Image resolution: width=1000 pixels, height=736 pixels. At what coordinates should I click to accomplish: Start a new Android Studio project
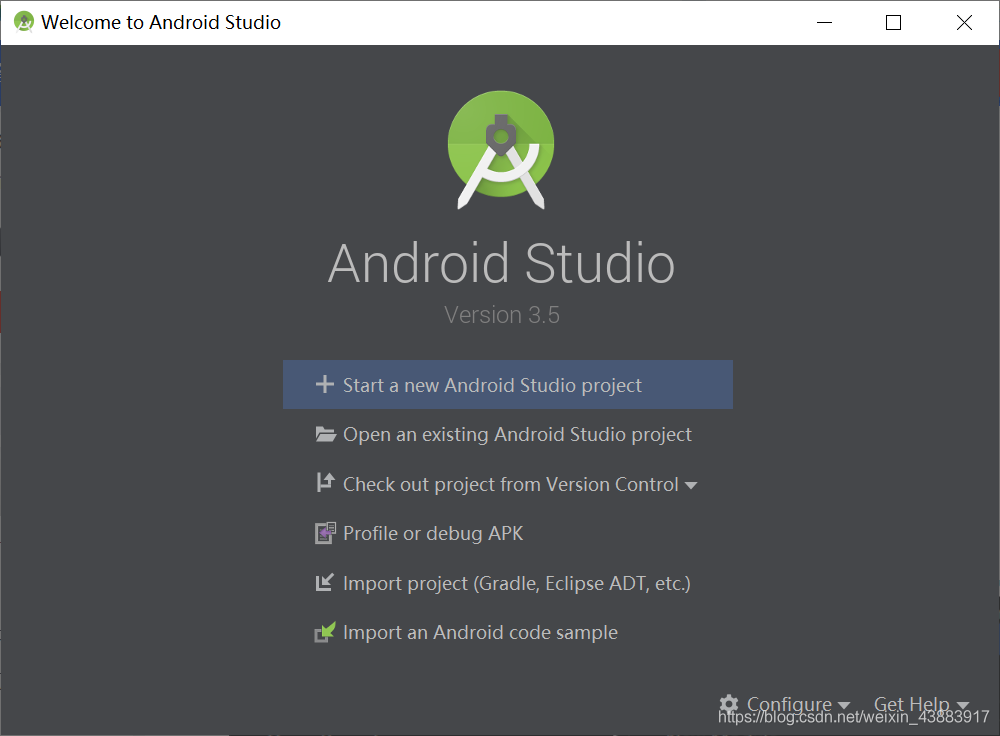pyautogui.click(x=508, y=385)
